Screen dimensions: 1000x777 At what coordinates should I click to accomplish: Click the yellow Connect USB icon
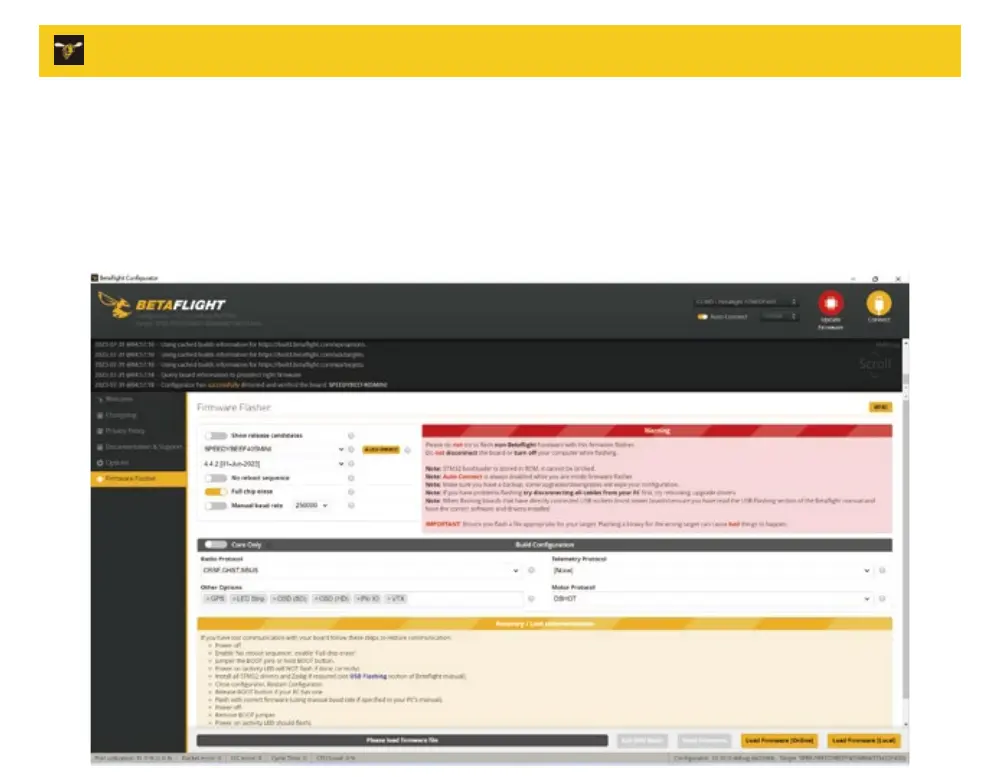pyautogui.click(x=878, y=303)
